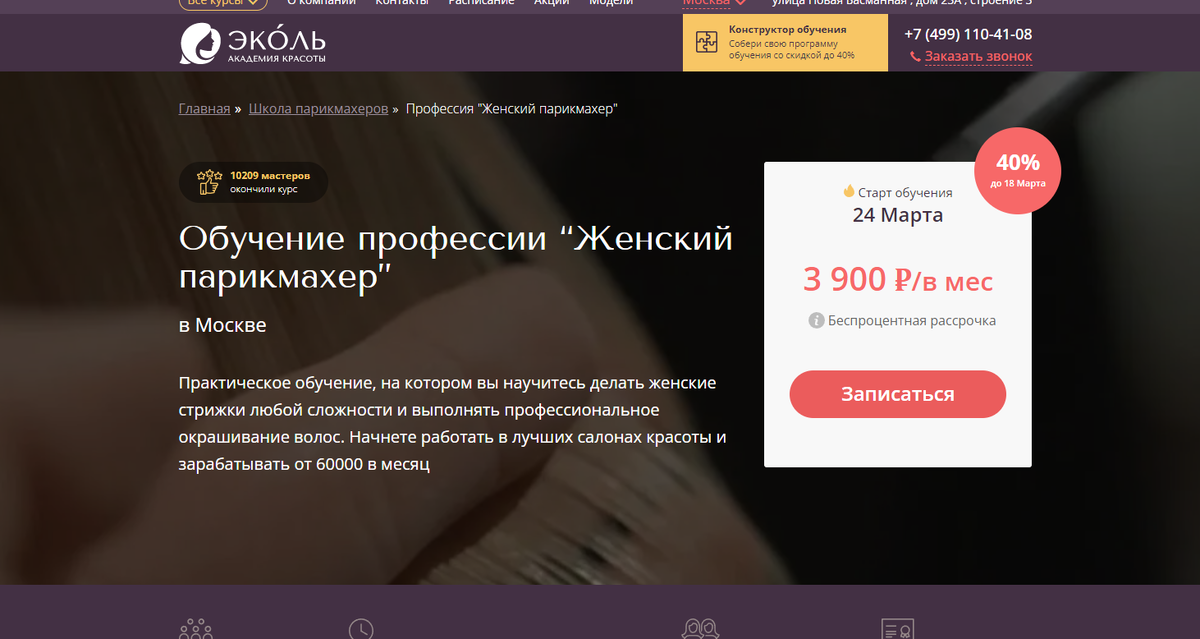Click the puzzle icon in Конструктор обучения

(707, 42)
